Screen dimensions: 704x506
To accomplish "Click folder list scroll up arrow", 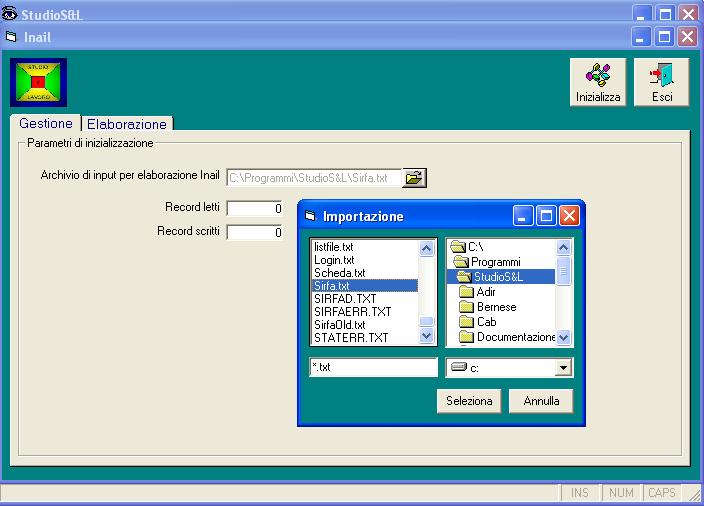I will click(563, 247).
